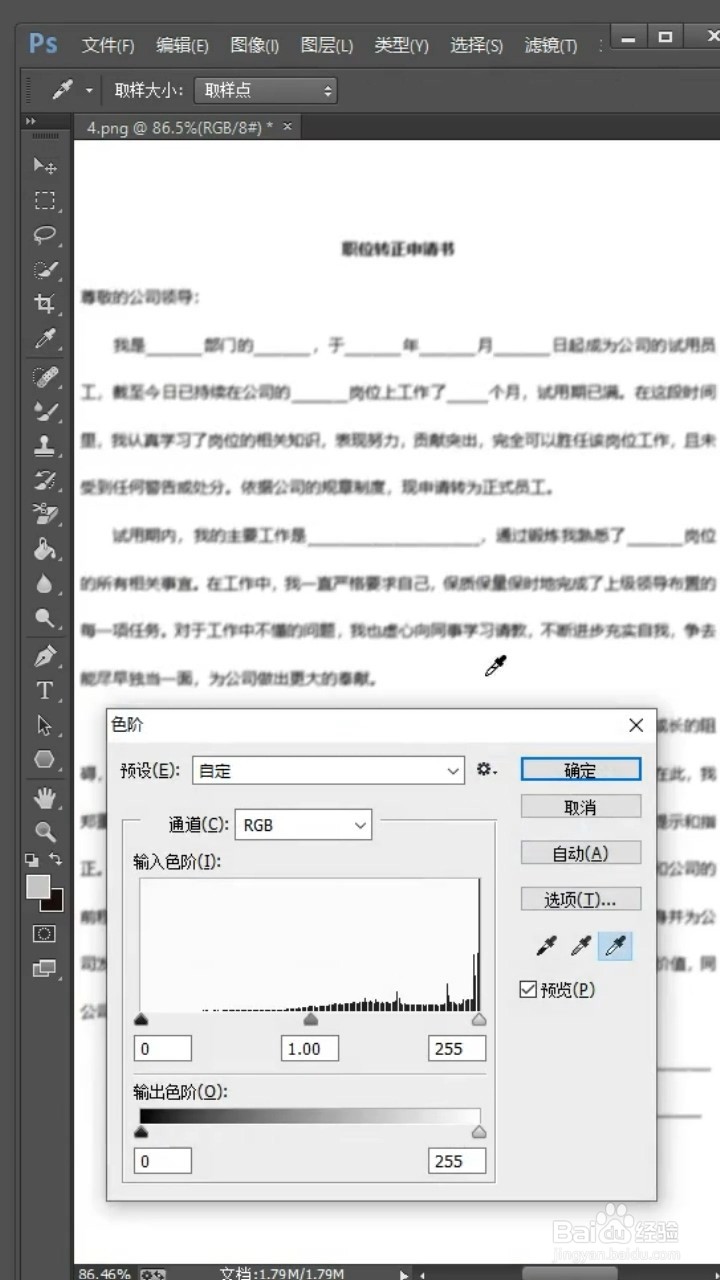Image resolution: width=720 pixels, height=1280 pixels.
Task: Click the output highlight value field 255
Action: (x=457, y=1160)
